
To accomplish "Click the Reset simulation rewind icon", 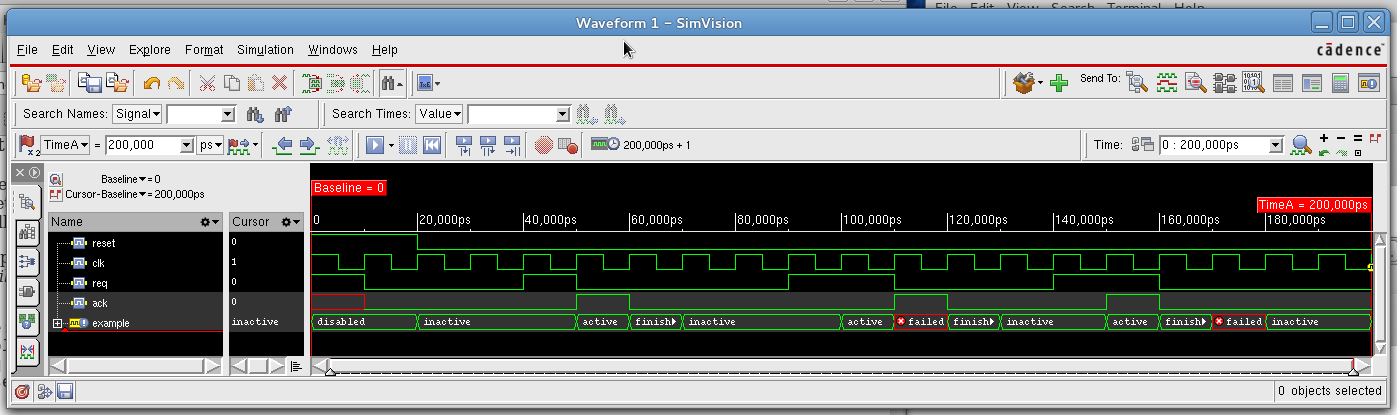I will [x=432, y=145].
